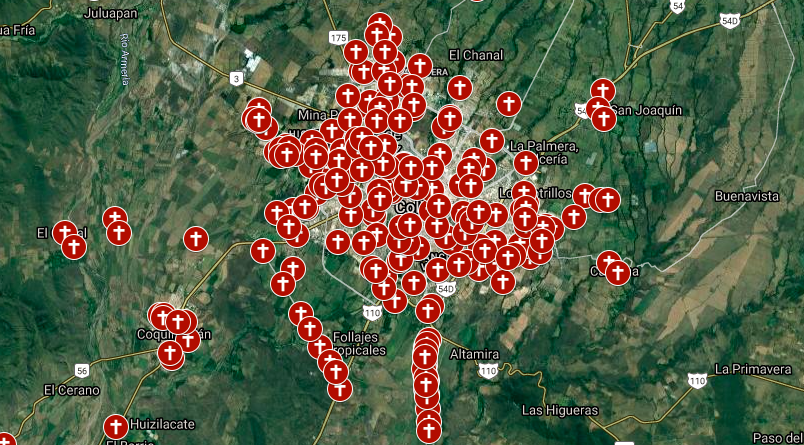
Task: Open the Las Higueras place label
Action: click(x=560, y=411)
